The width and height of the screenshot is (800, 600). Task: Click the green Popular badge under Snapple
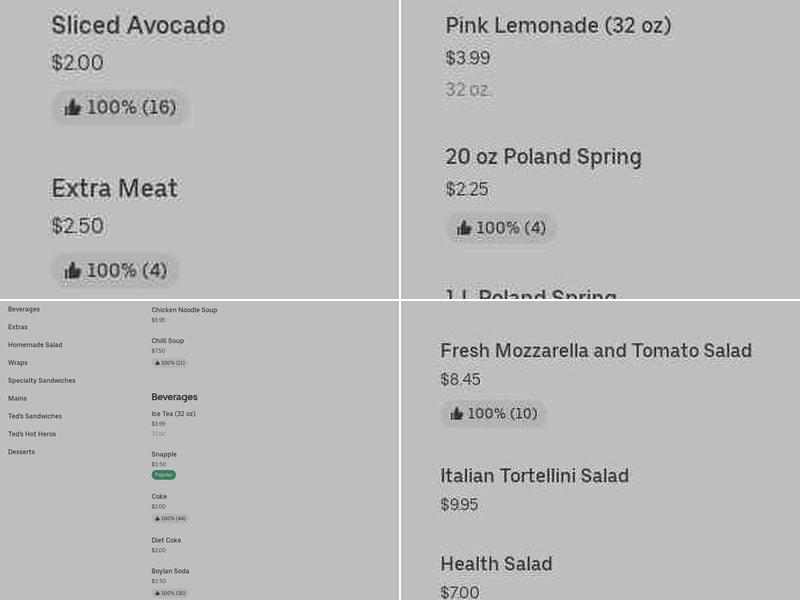click(164, 475)
